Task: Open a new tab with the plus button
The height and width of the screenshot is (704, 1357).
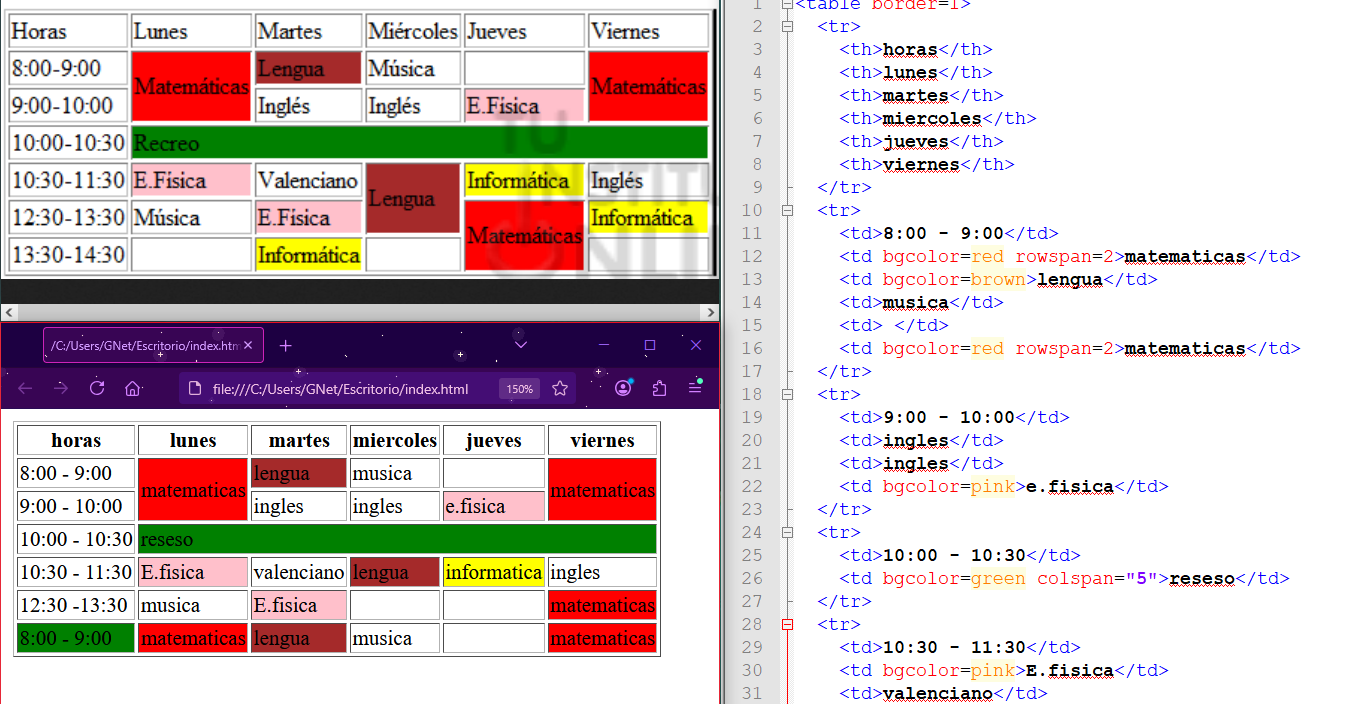Action: 285,345
